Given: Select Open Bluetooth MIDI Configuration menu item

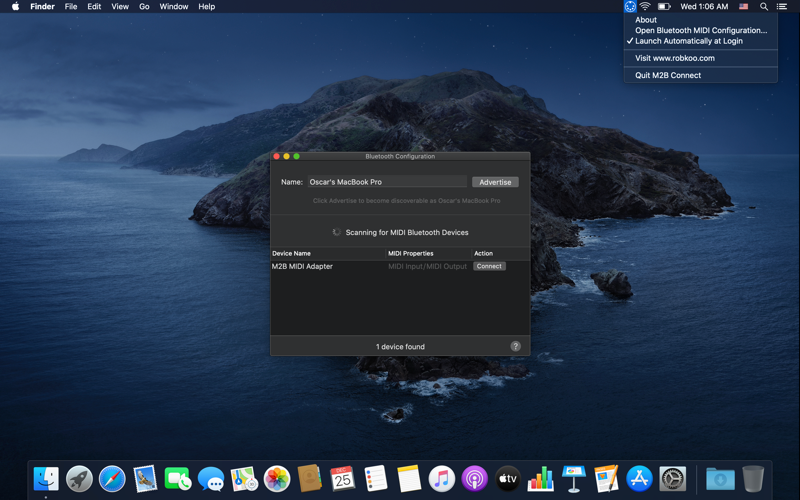Looking at the screenshot, I should (x=701, y=30).
